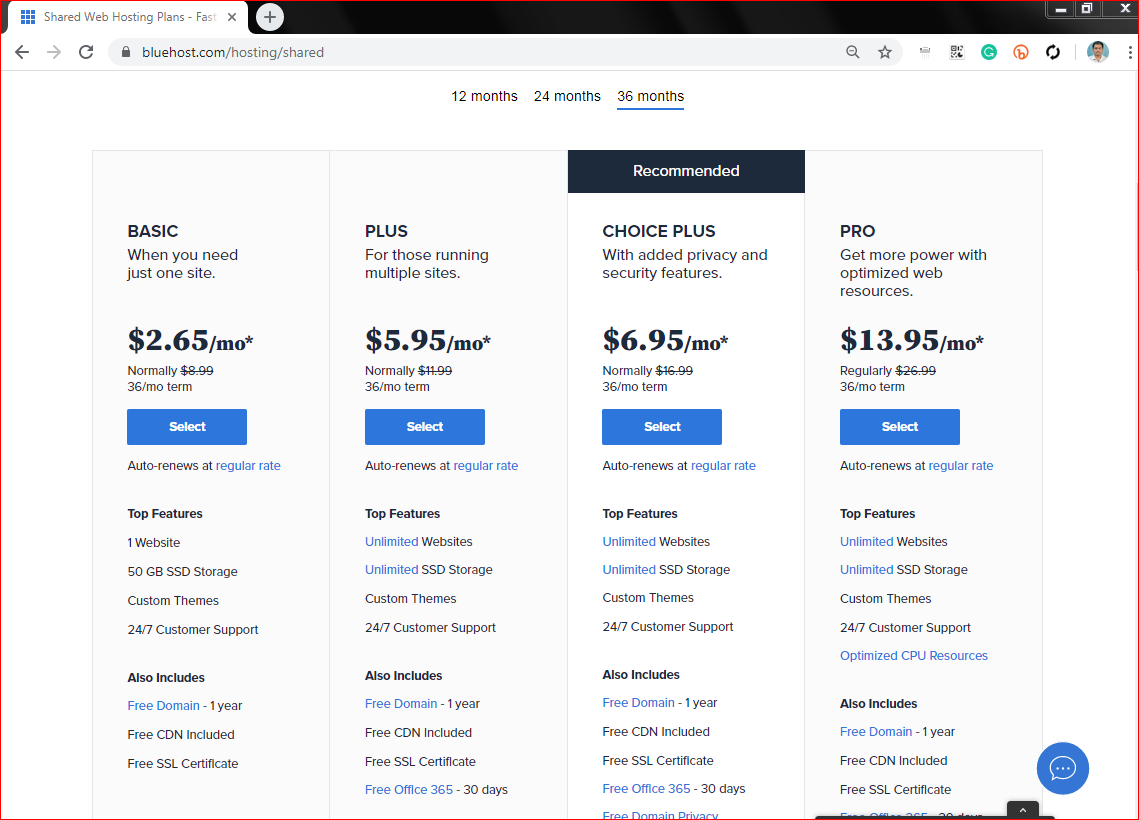Click Unlimited Websites link in Pro

tap(867, 542)
